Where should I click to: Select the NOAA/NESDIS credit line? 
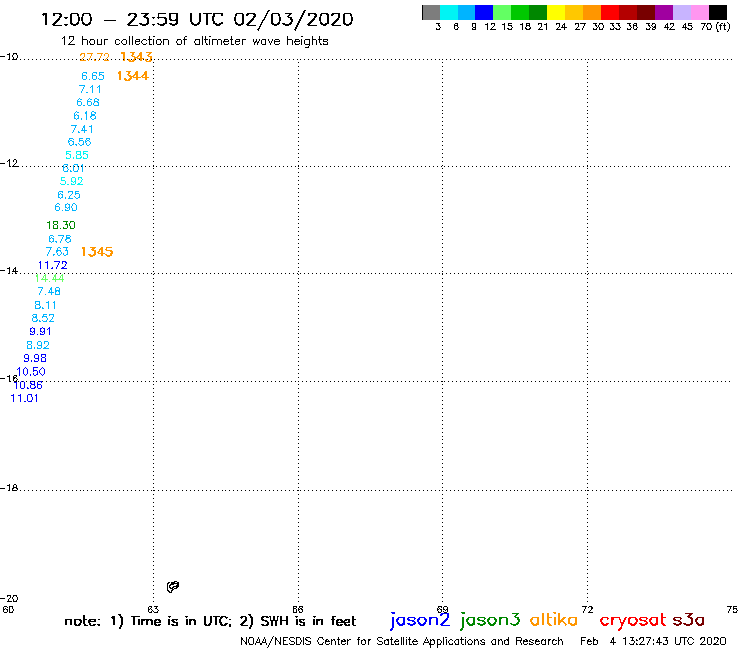point(402,641)
